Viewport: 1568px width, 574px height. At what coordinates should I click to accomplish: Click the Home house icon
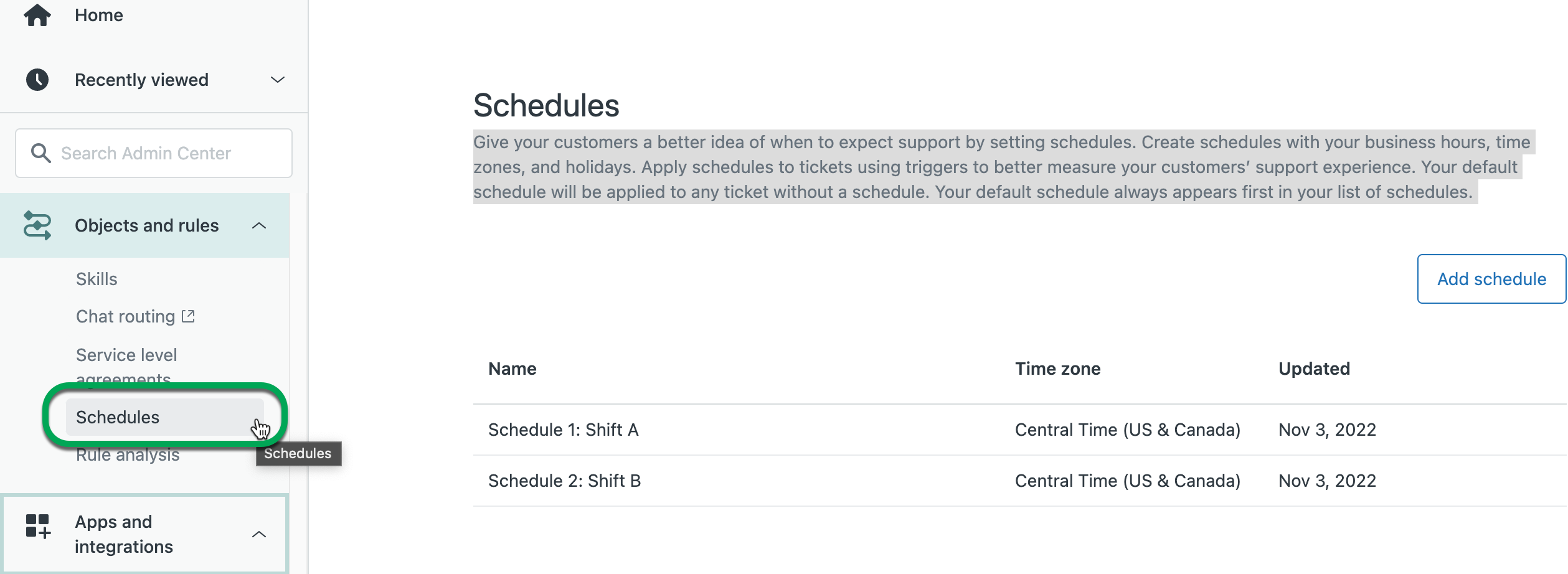pyautogui.click(x=37, y=15)
